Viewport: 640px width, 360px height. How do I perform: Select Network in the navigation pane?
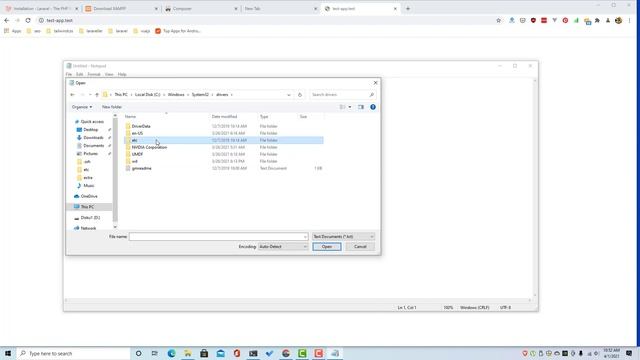[x=88, y=228]
